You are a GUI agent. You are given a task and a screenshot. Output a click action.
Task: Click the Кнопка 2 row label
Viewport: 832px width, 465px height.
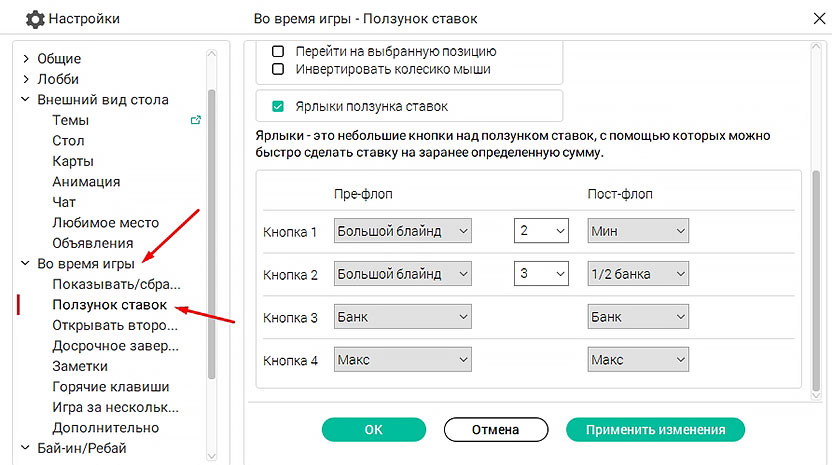coord(290,275)
